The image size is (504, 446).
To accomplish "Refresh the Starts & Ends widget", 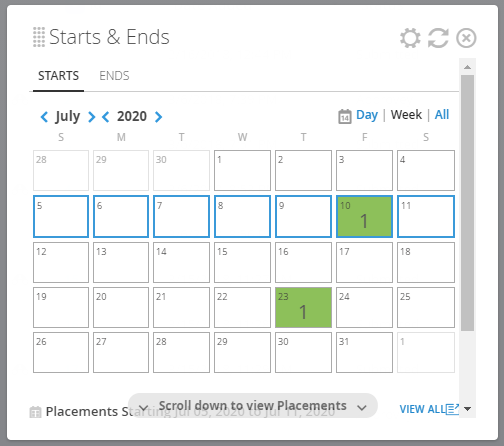I will tap(438, 38).
